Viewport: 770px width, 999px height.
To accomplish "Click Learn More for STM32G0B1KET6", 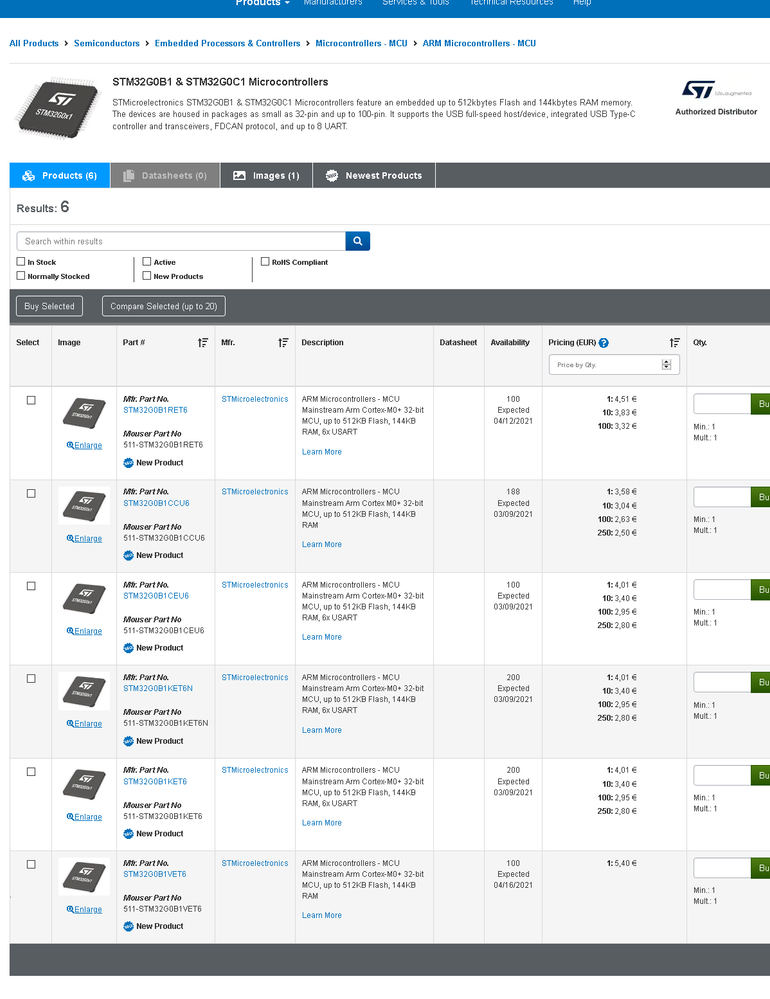I will click(x=322, y=823).
